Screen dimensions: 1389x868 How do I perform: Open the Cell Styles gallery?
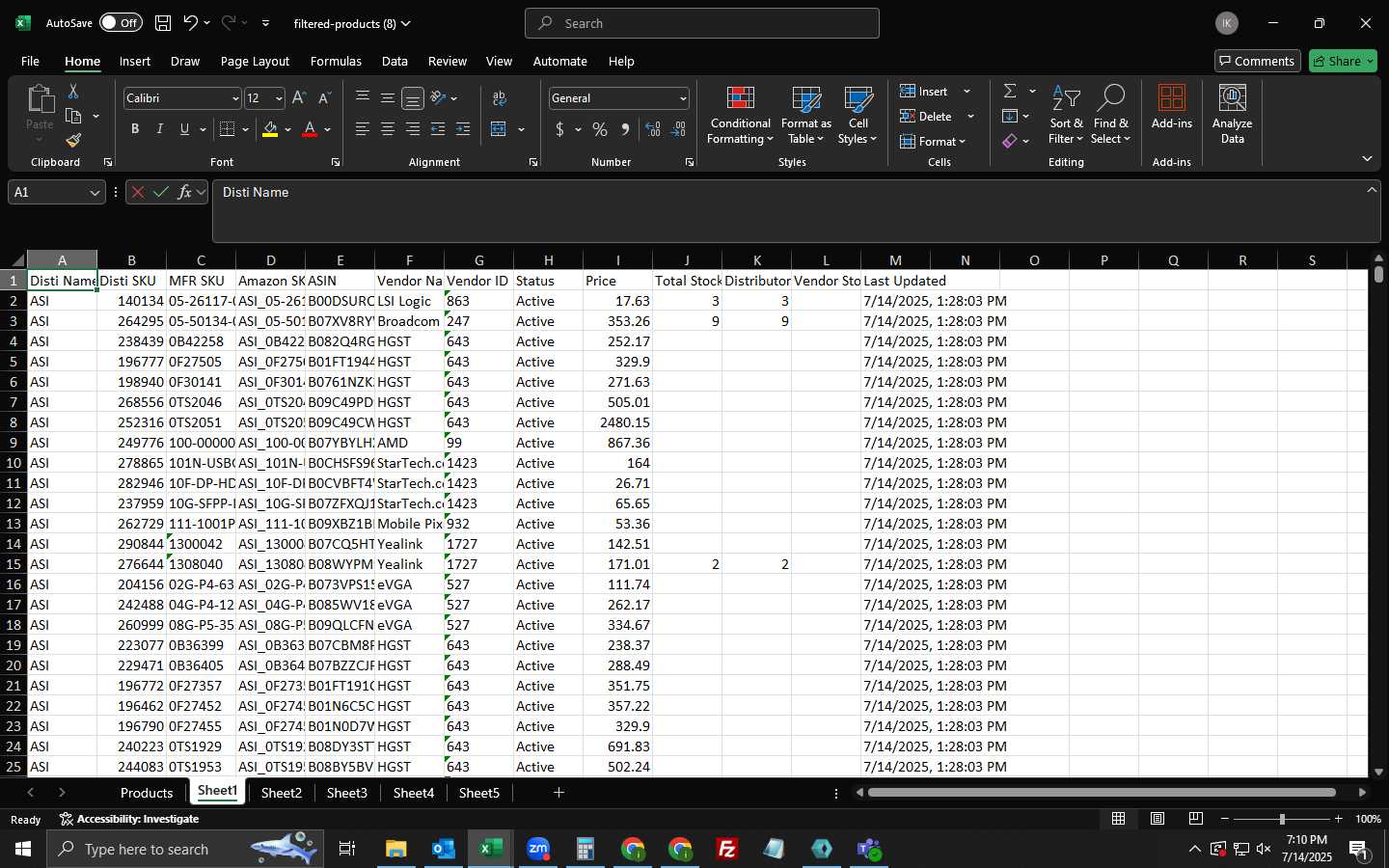click(x=858, y=116)
